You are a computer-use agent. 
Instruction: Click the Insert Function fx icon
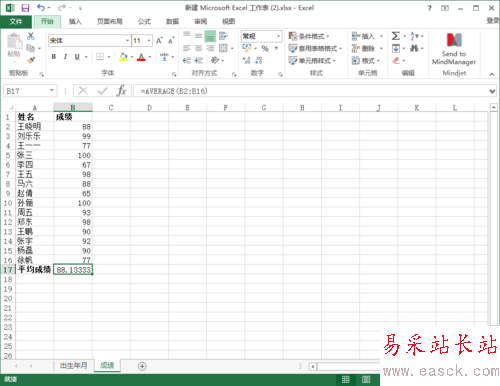[122, 91]
